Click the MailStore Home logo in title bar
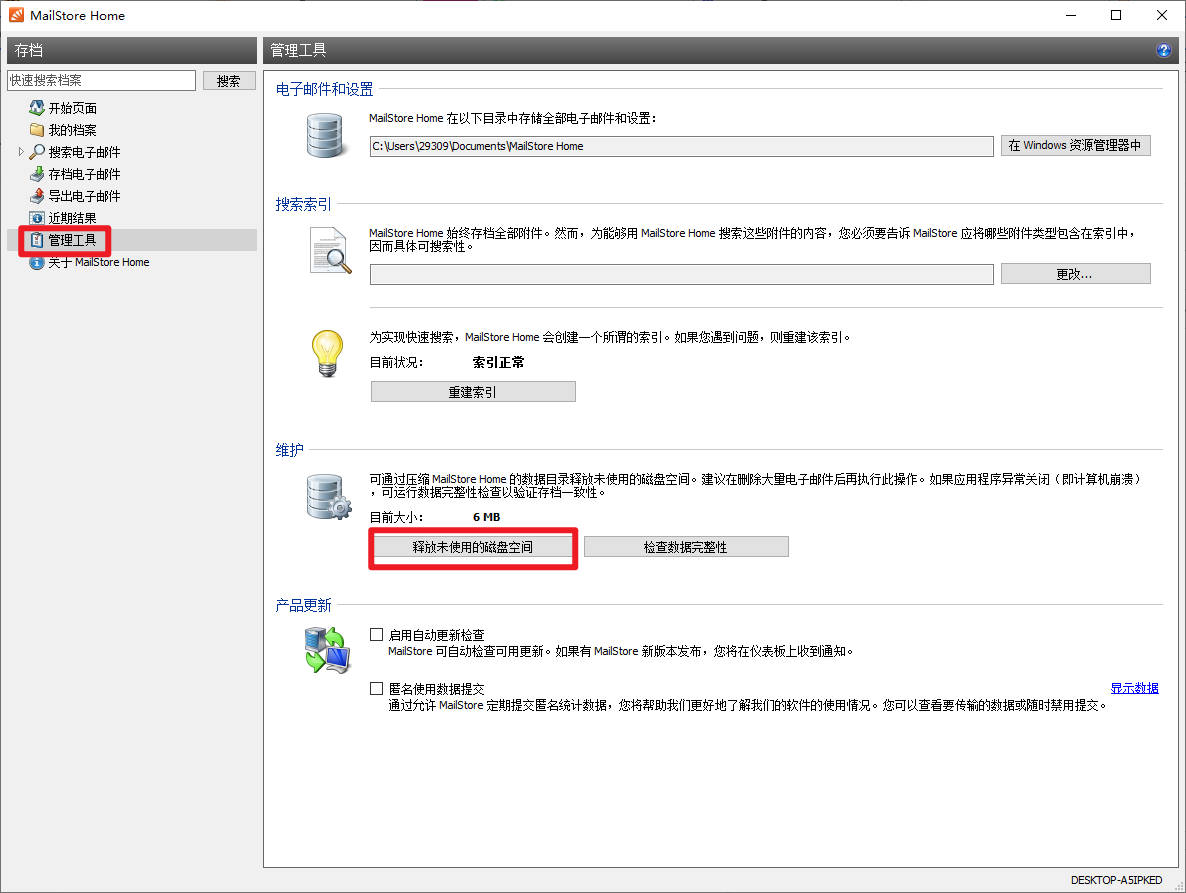Image resolution: width=1186 pixels, height=893 pixels. point(16,15)
